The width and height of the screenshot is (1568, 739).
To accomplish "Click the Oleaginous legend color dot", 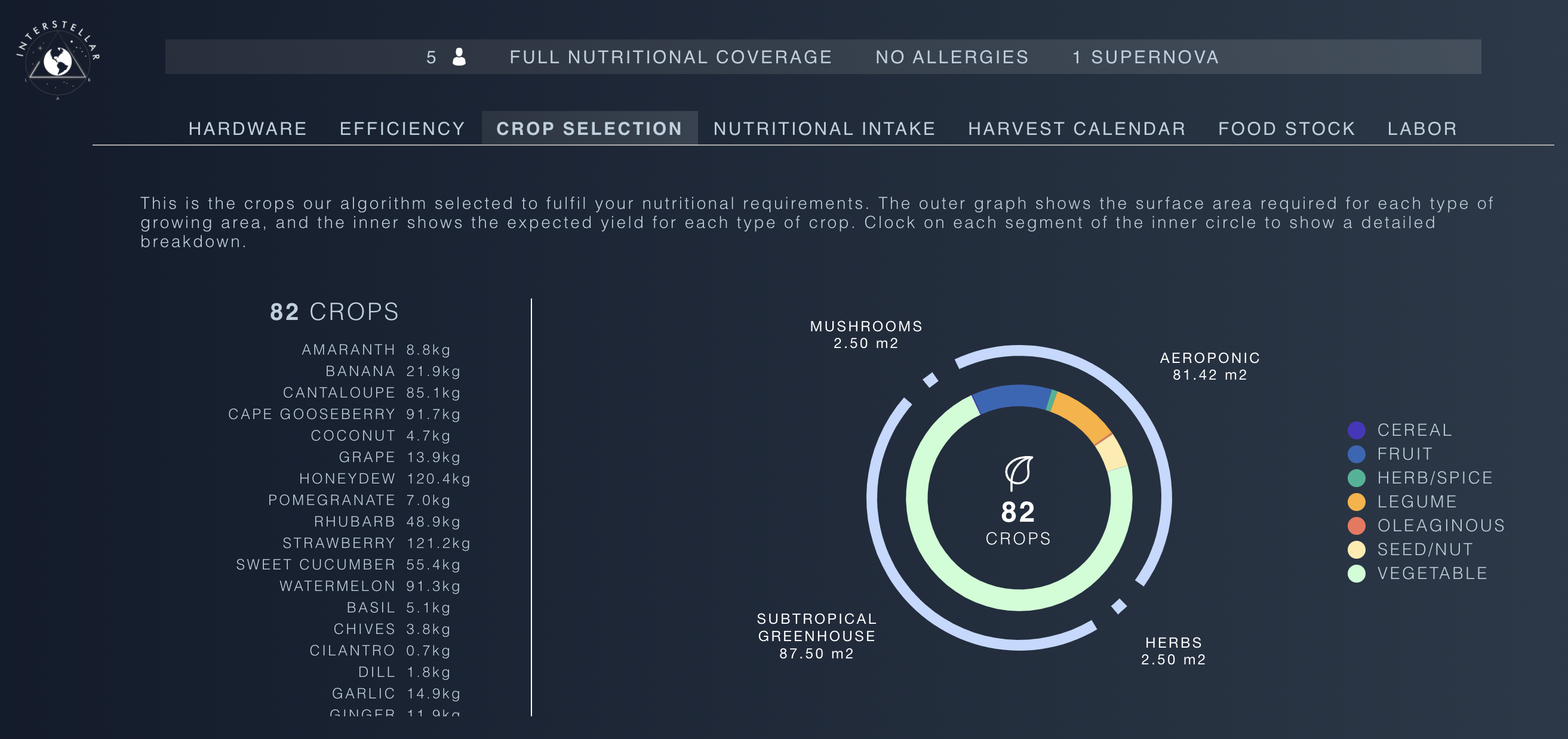I will click(1356, 525).
